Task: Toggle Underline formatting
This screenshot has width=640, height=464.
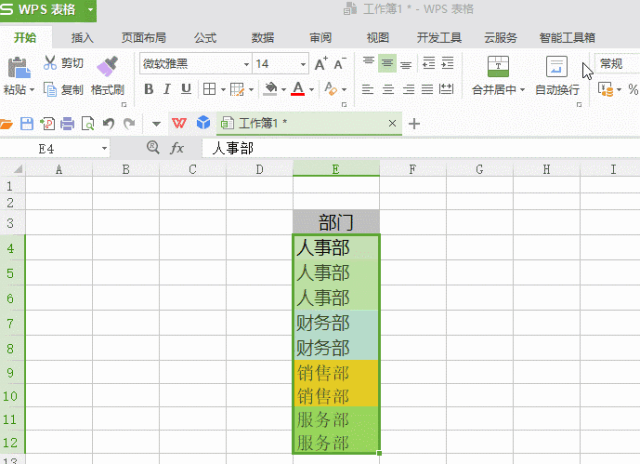Action: [x=186, y=89]
